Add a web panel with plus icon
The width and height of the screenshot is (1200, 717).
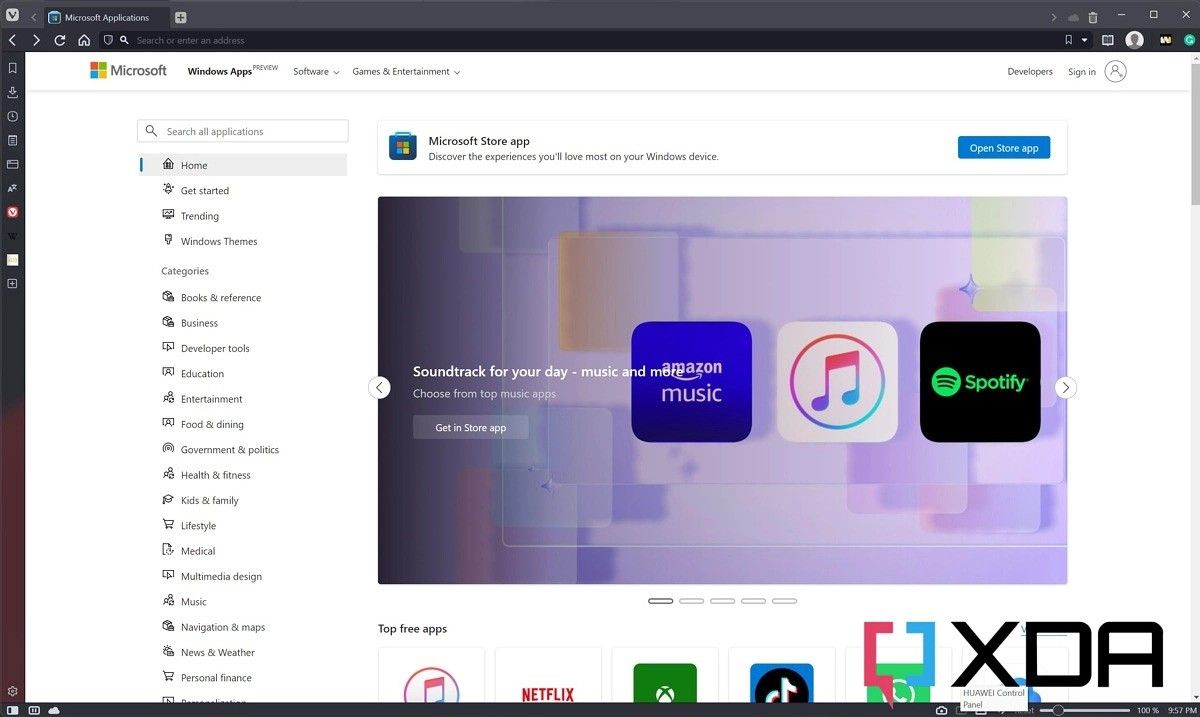pyautogui.click(x=13, y=284)
